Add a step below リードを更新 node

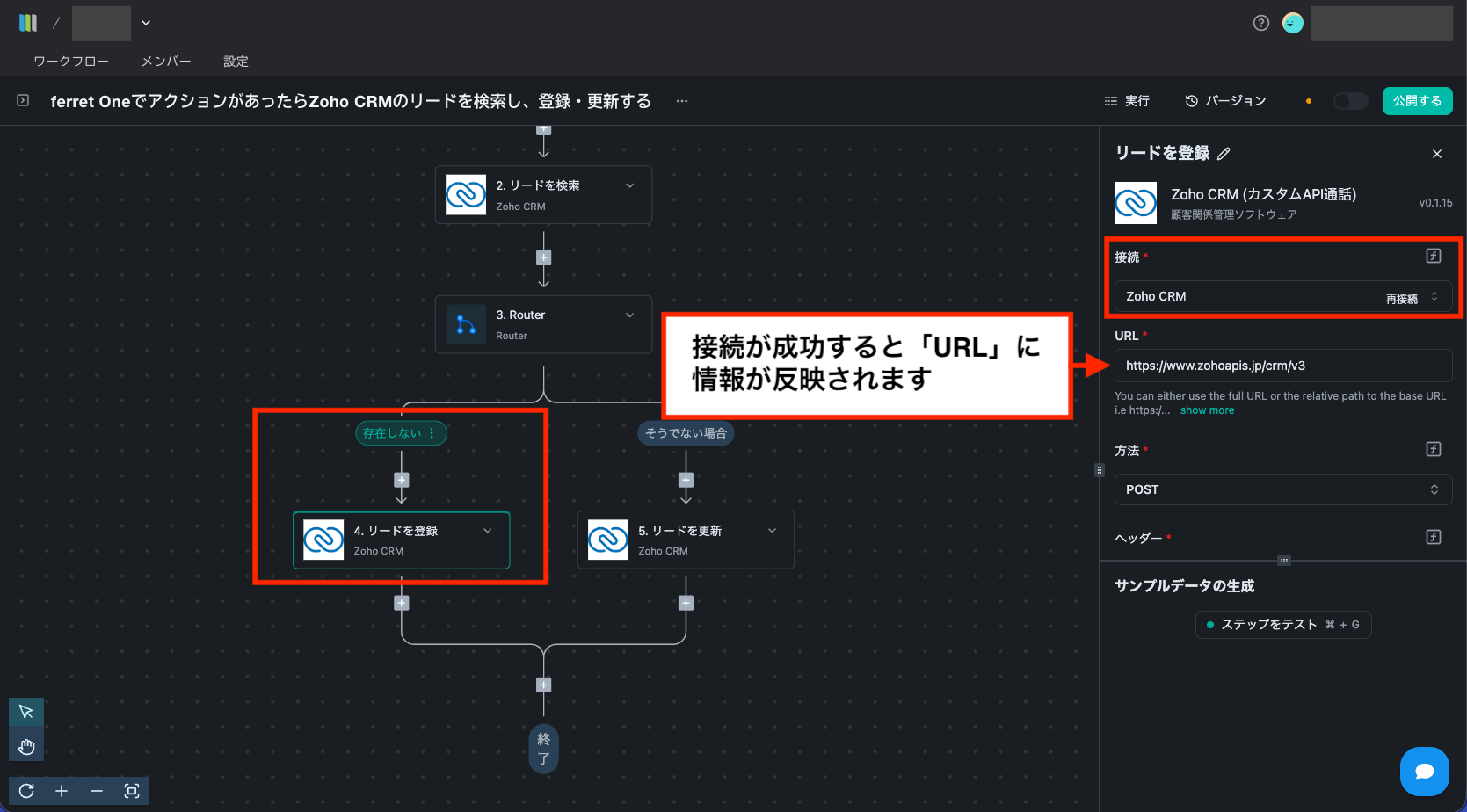[x=686, y=603]
